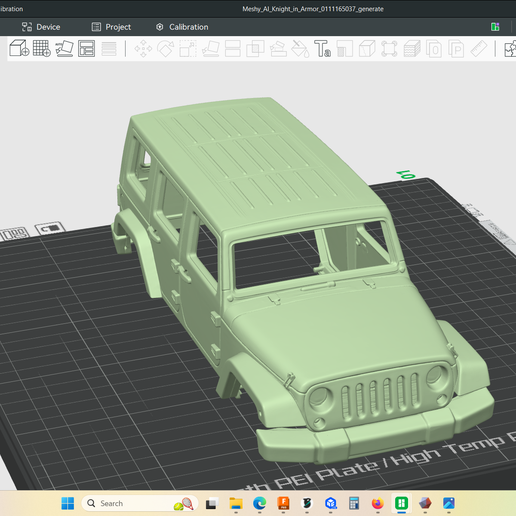Click the green icon in top bar

pyautogui.click(x=495, y=27)
